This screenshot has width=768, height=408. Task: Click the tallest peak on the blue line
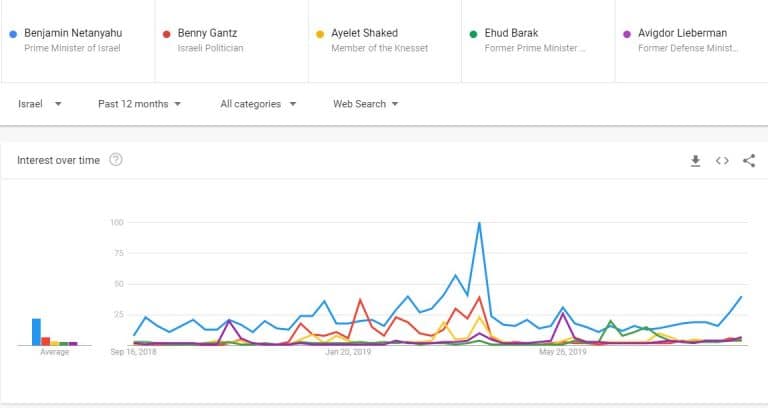click(x=480, y=223)
